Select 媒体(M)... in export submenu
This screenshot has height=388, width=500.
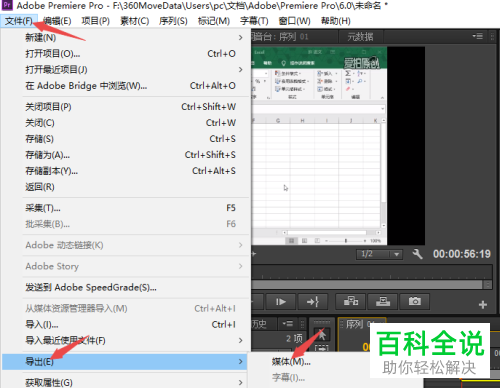tap(291, 362)
